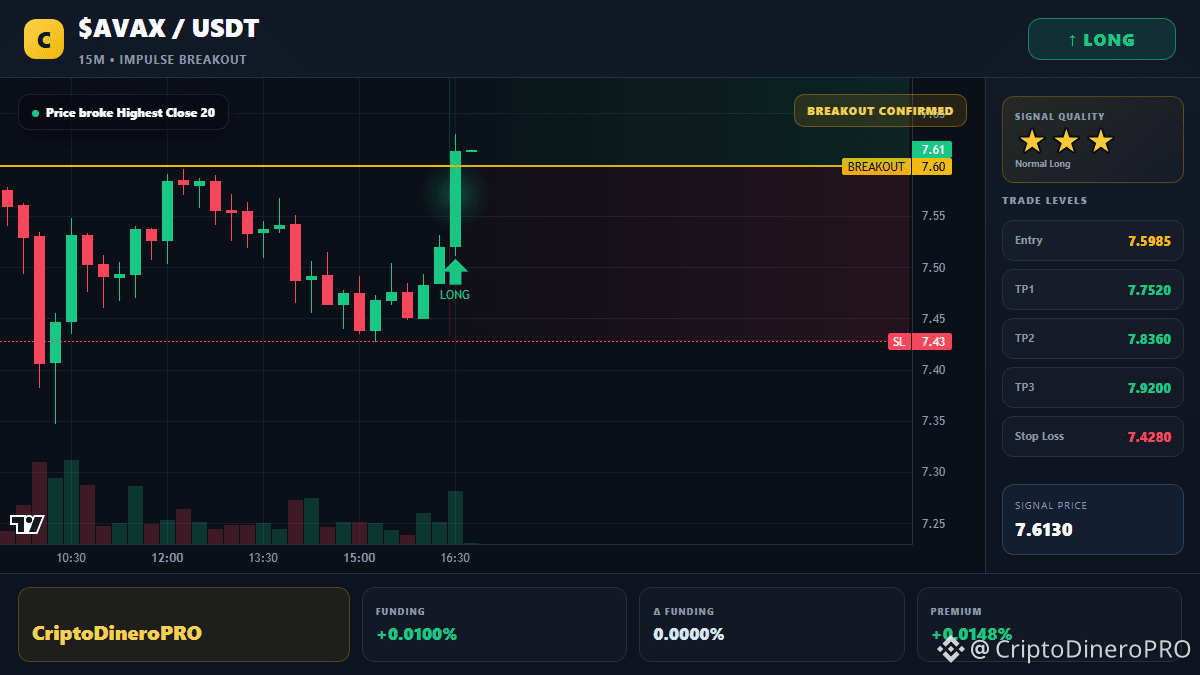Select the TP3 7.9200 level row
Image resolution: width=1200 pixels, height=675 pixels.
[x=1092, y=387]
